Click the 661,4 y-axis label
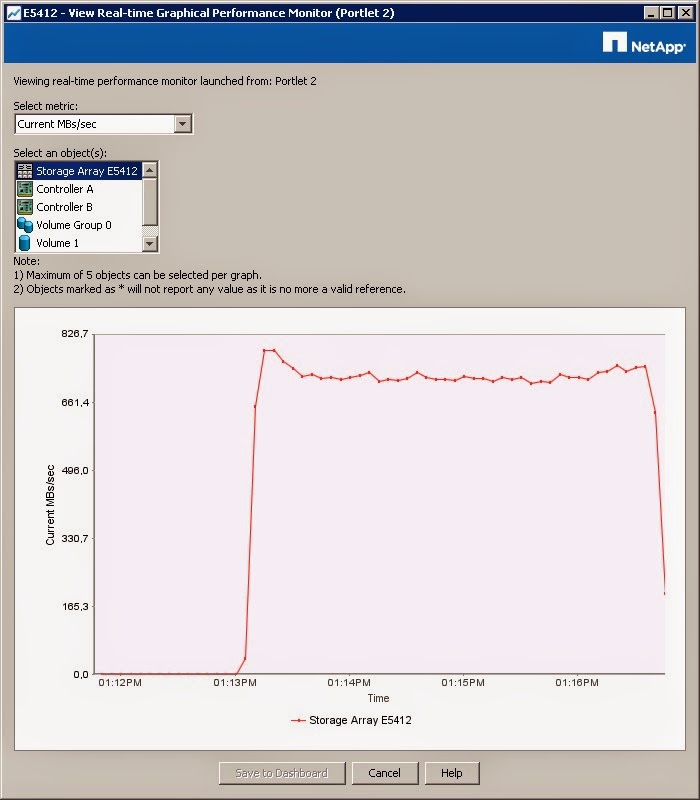 [74, 403]
